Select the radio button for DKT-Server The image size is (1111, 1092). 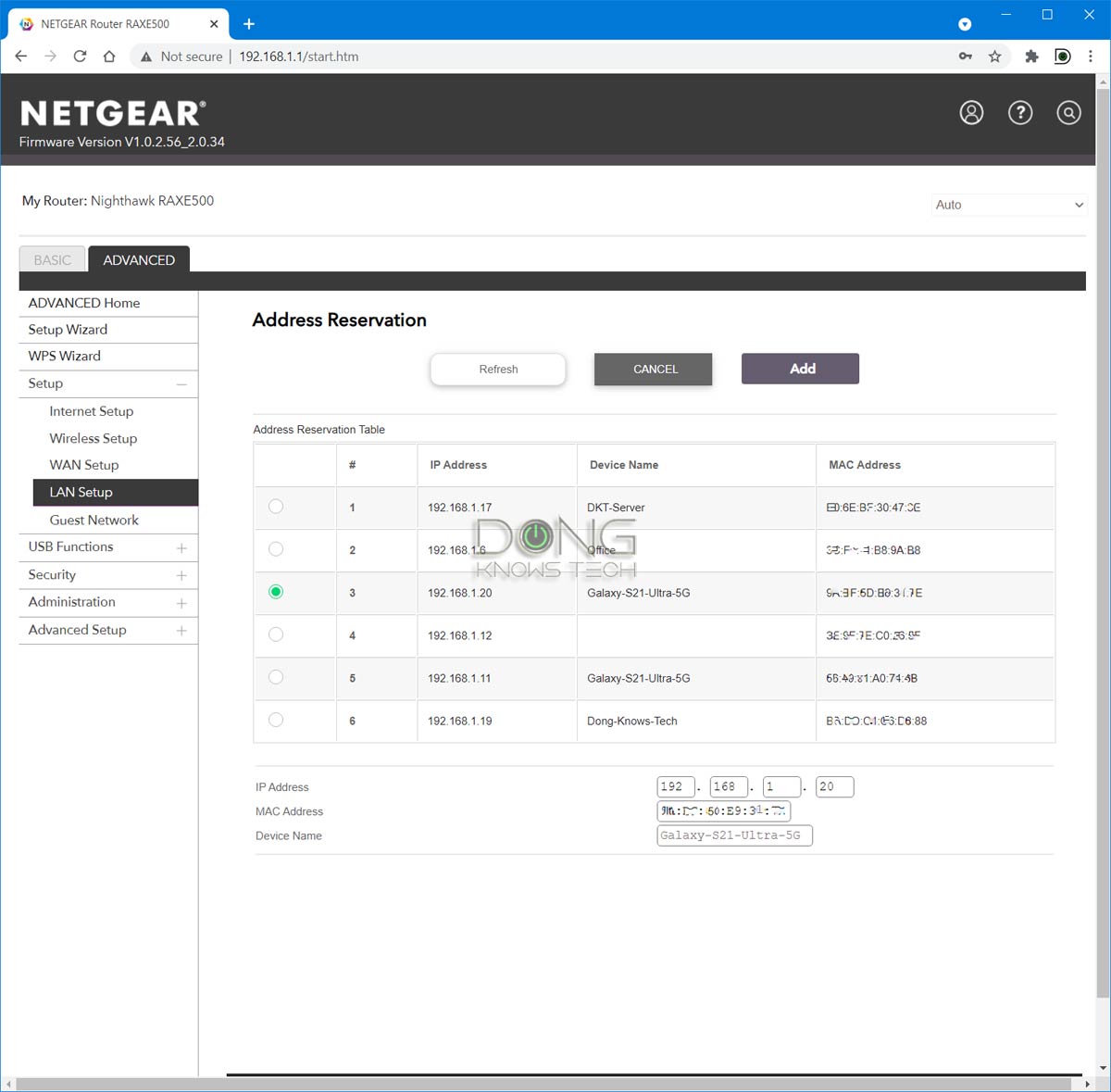[x=276, y=507]
